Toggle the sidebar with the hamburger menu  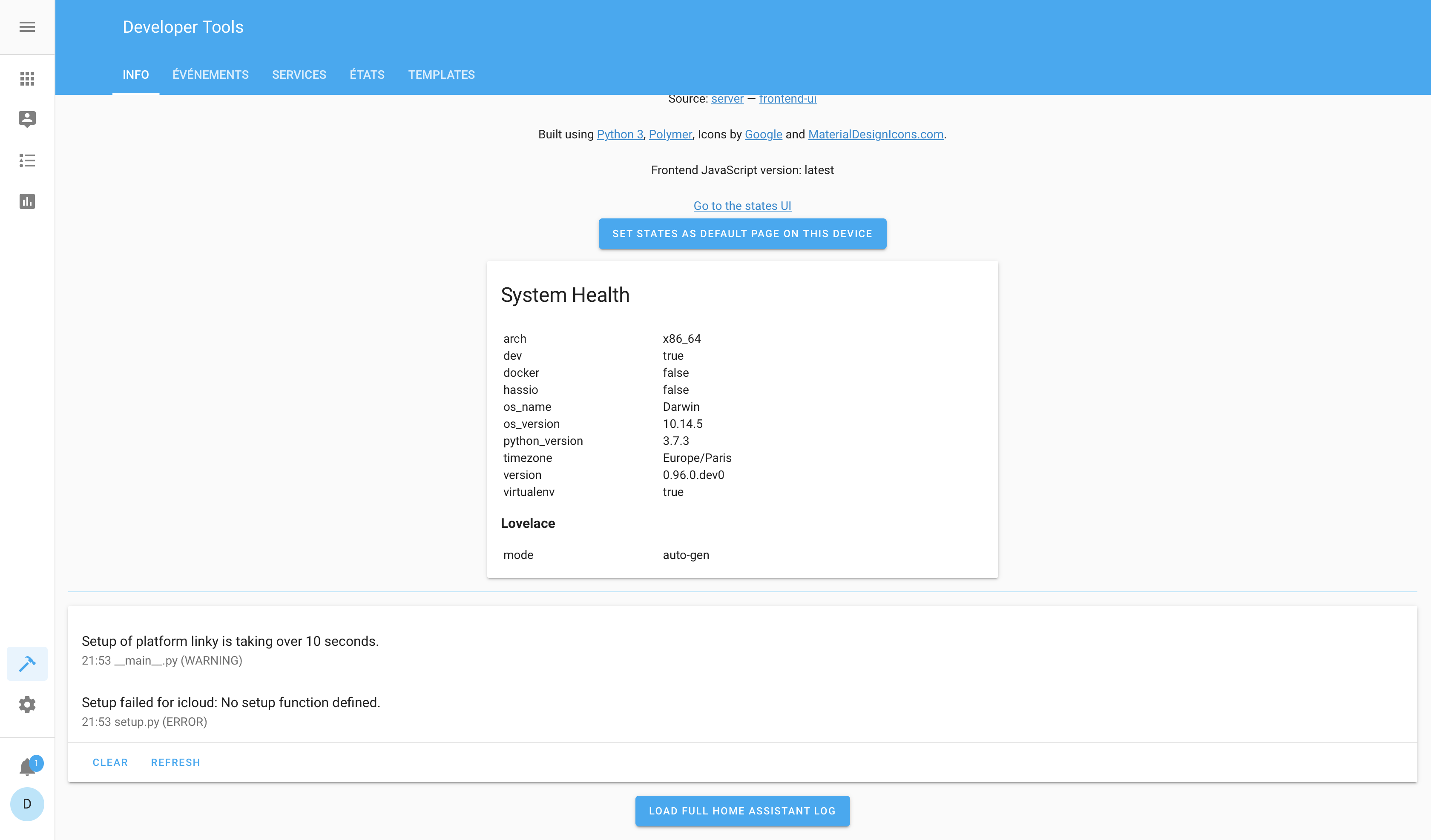click(27, 27)
